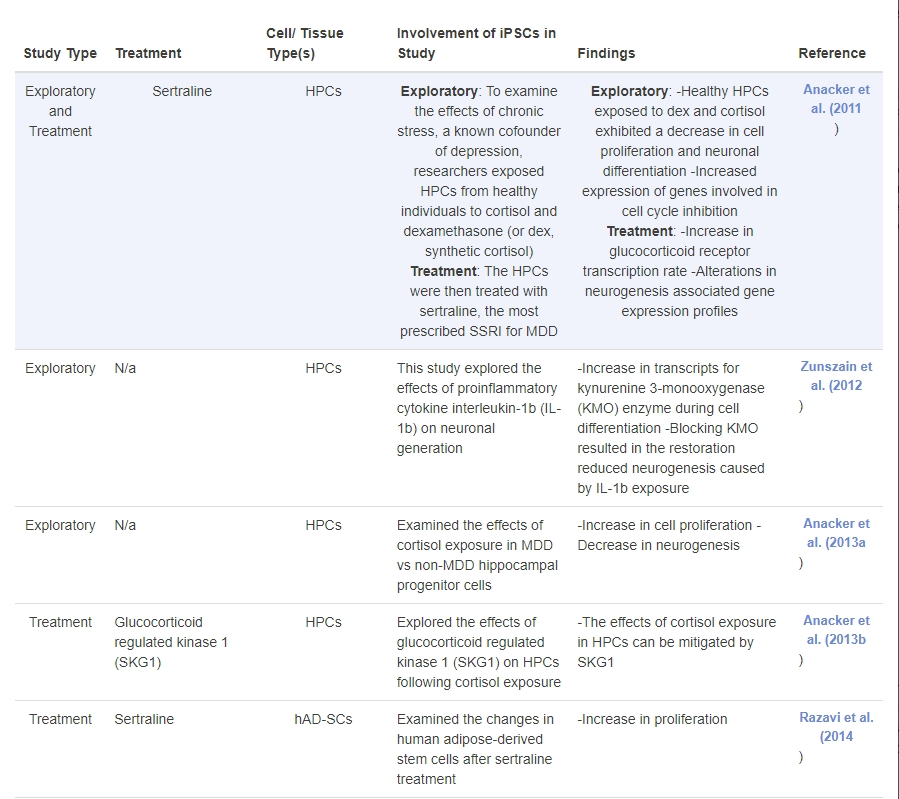Click the Sertraline cell in the first row
Viewport: 899px width, 799px height.
(x=182, y=91)
